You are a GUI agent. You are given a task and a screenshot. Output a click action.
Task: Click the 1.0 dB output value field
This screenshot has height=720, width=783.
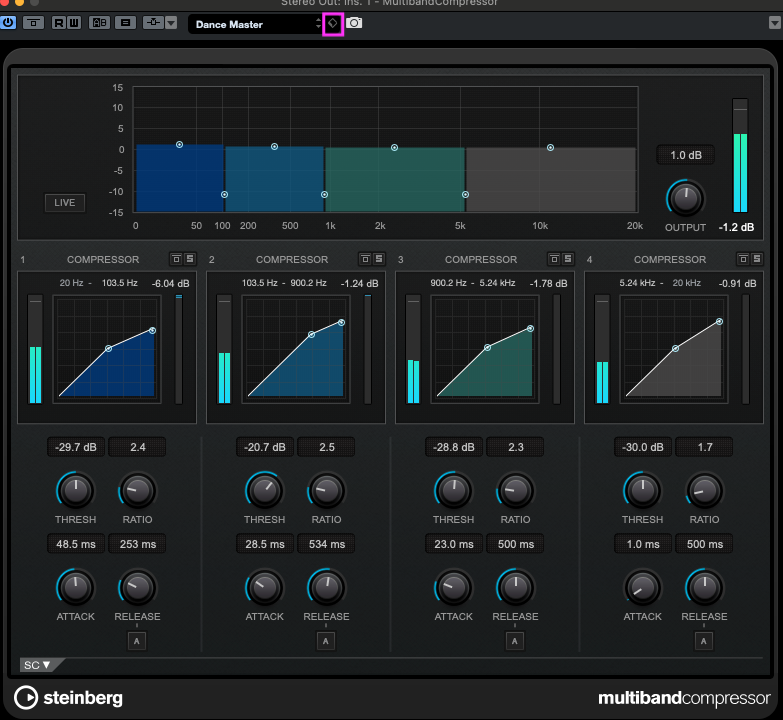(686, 155)
